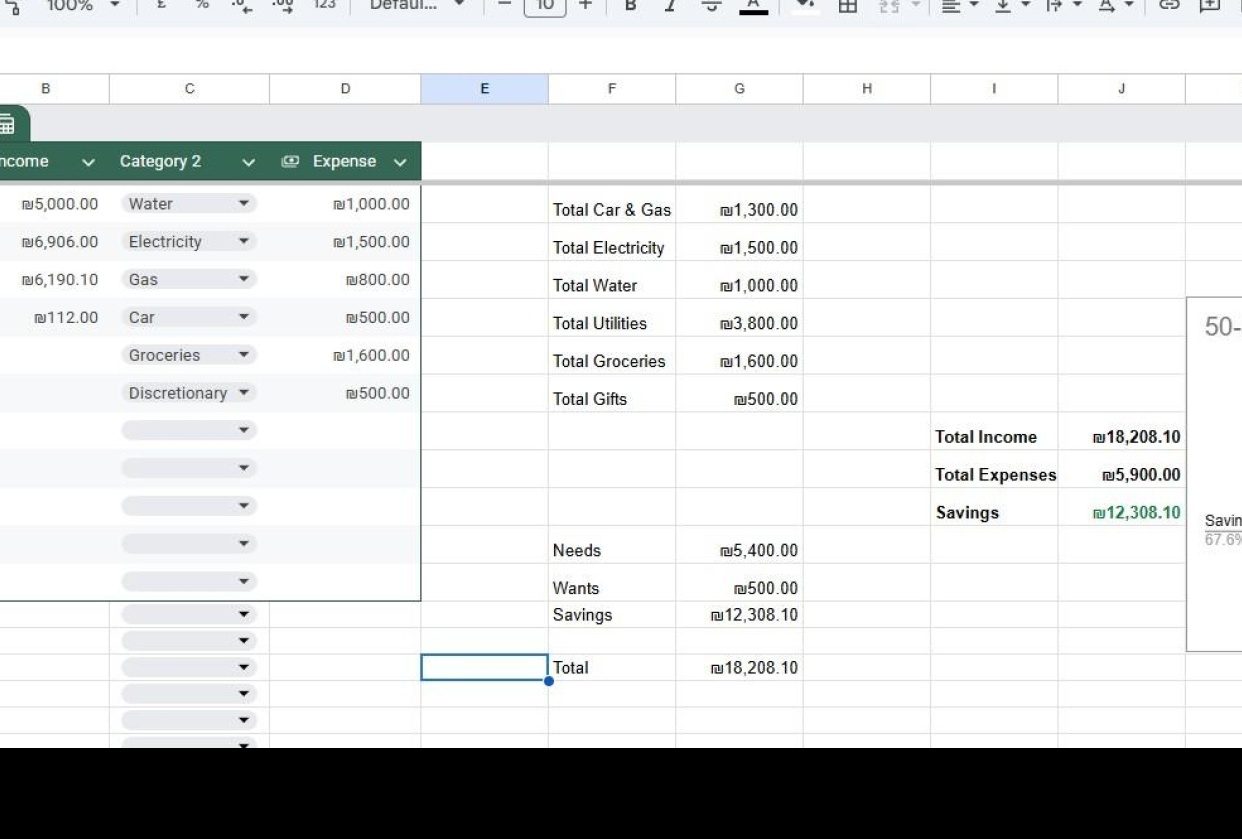Format the selection as percent
This screenshot has height=839, width=1242.
pos(201,5)
